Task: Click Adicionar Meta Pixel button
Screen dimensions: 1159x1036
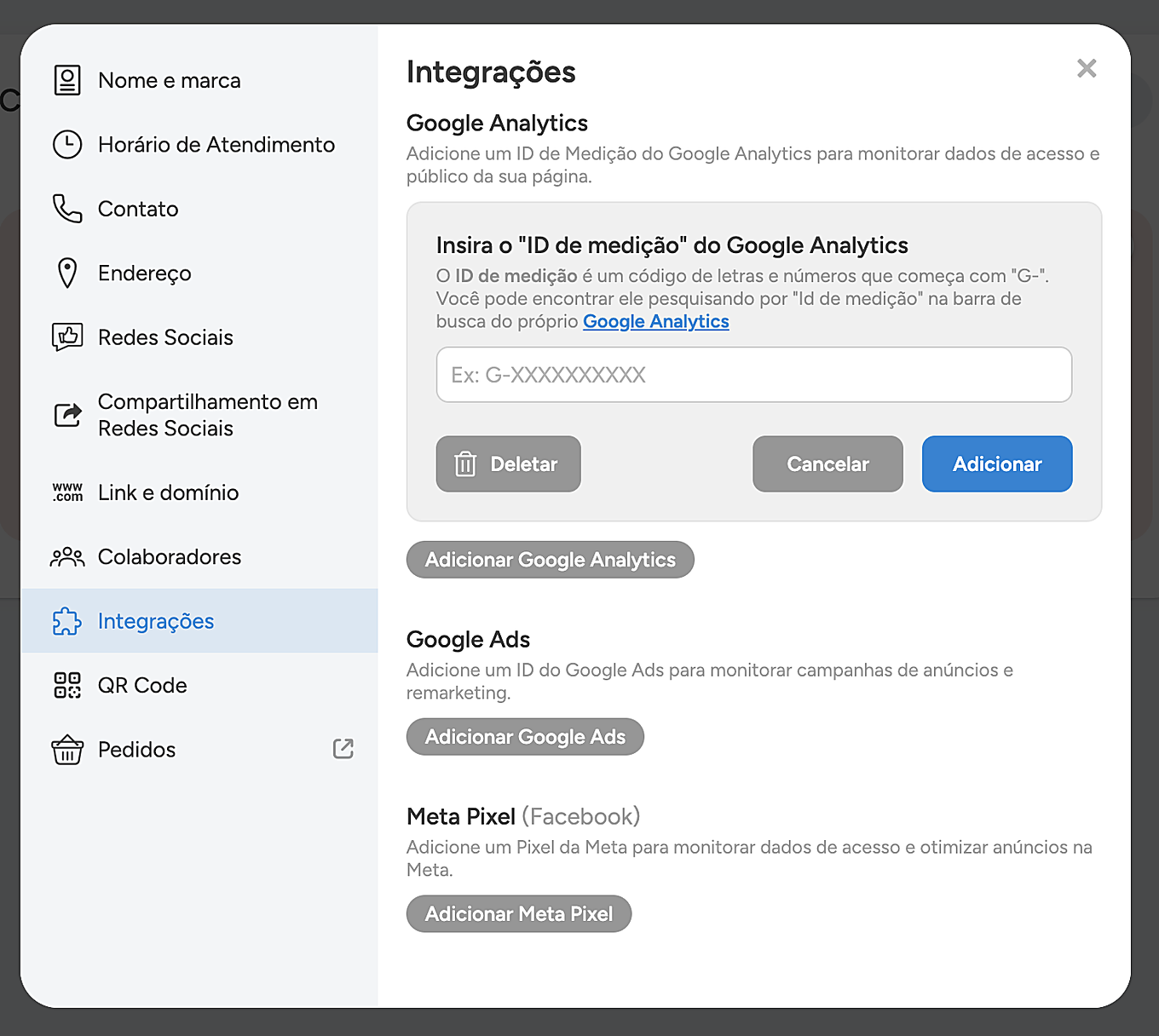Action: [x=519, y=914]
